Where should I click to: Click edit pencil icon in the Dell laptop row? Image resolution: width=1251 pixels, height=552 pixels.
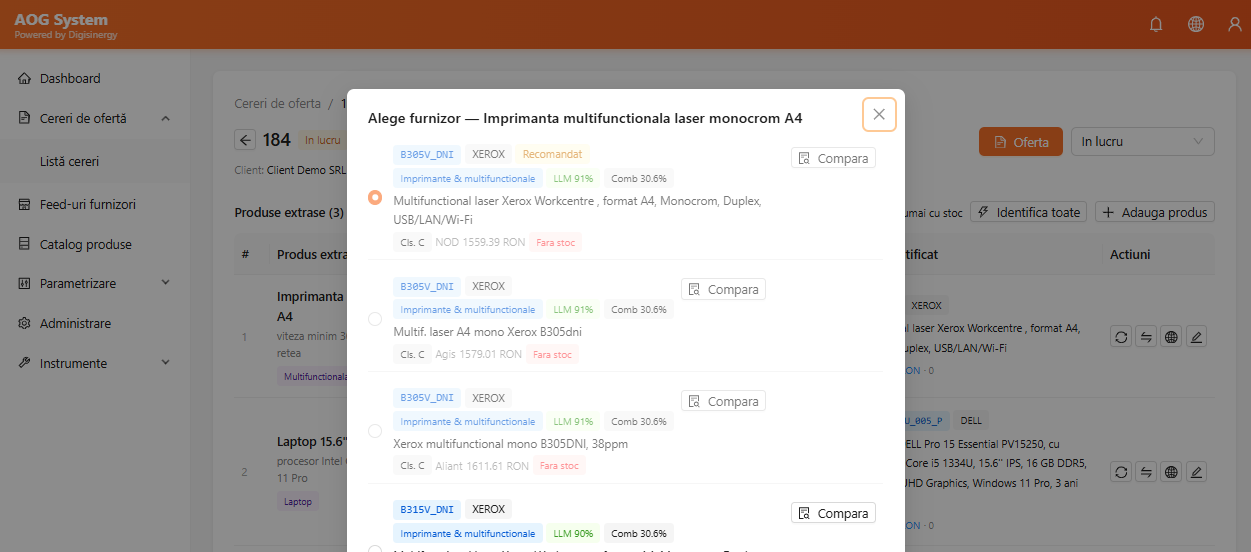tap(1196, 471)
